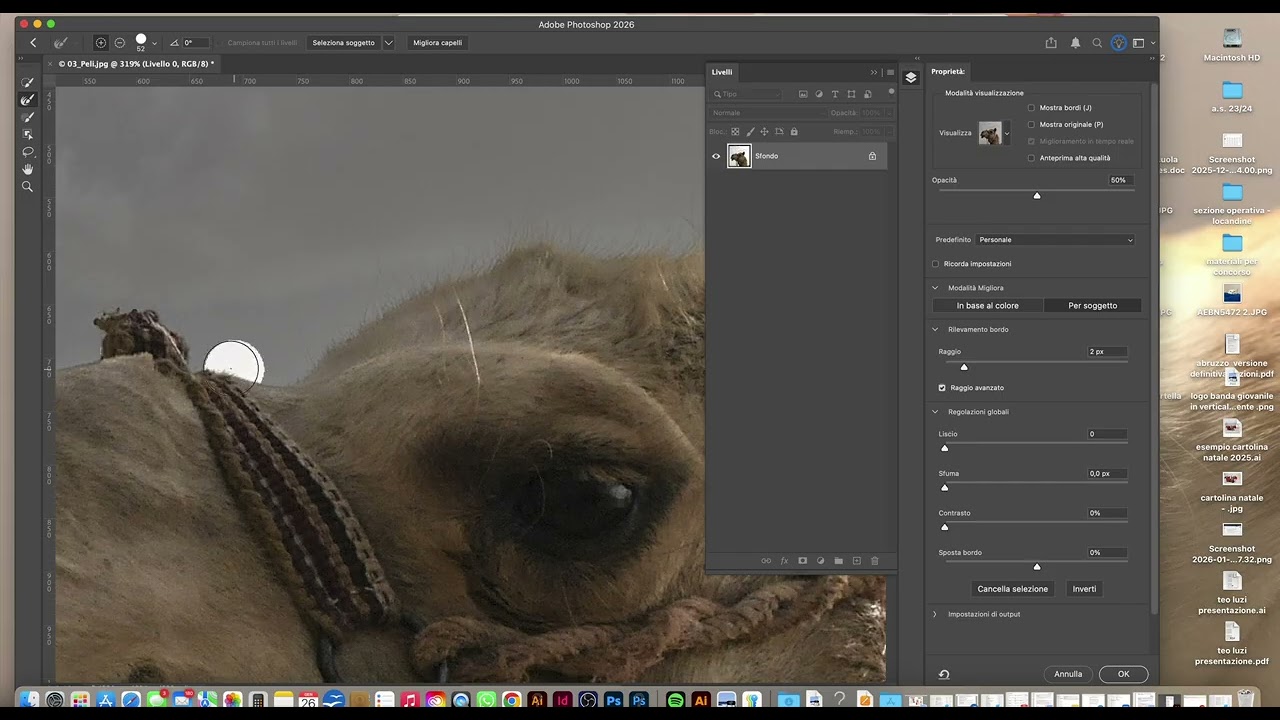1280x720 pixels.
Task: Select the Refine Edge Brush tool
Action: pos(28,100)
